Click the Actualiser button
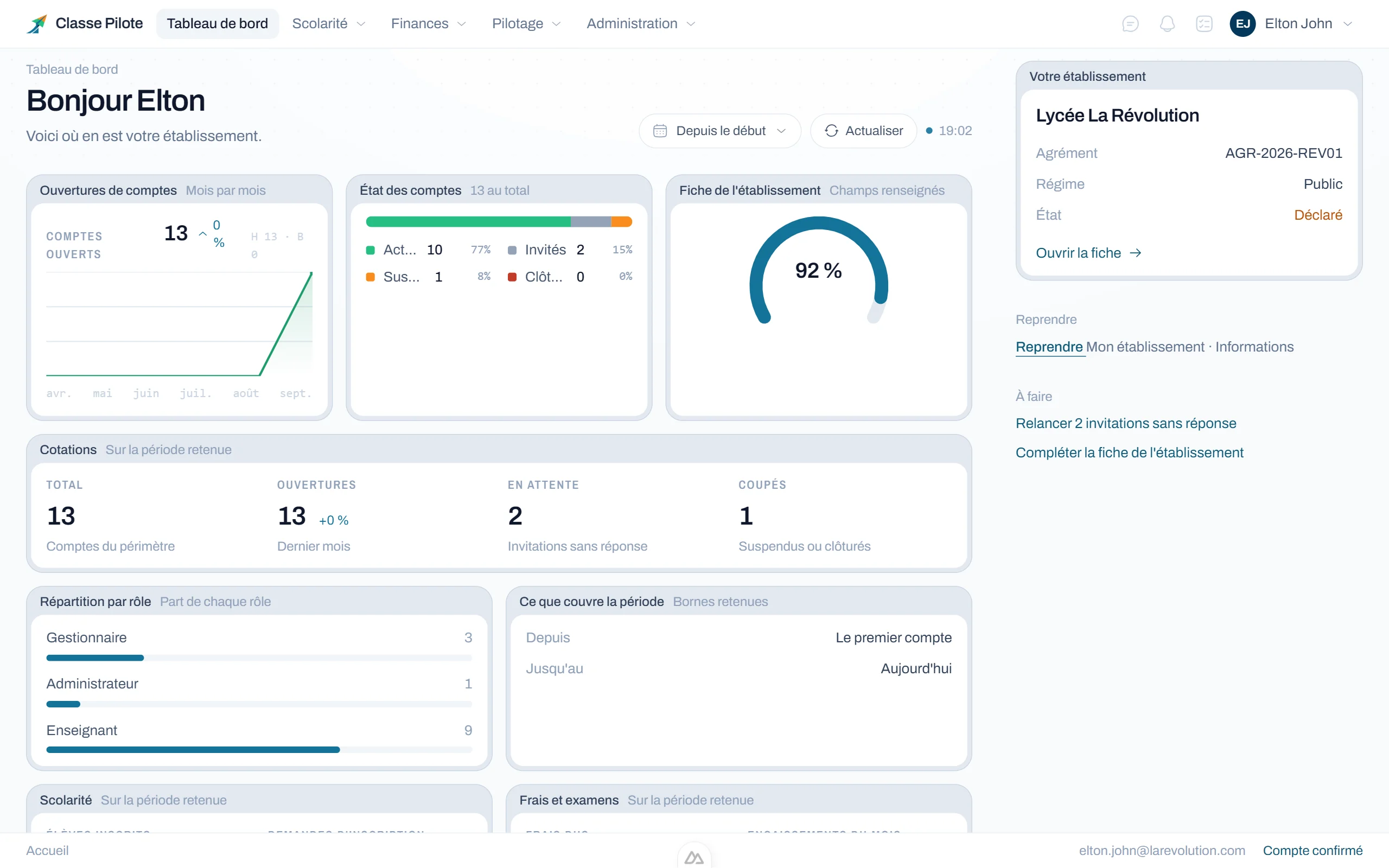 pyautogui.click(x=863, y=131)
